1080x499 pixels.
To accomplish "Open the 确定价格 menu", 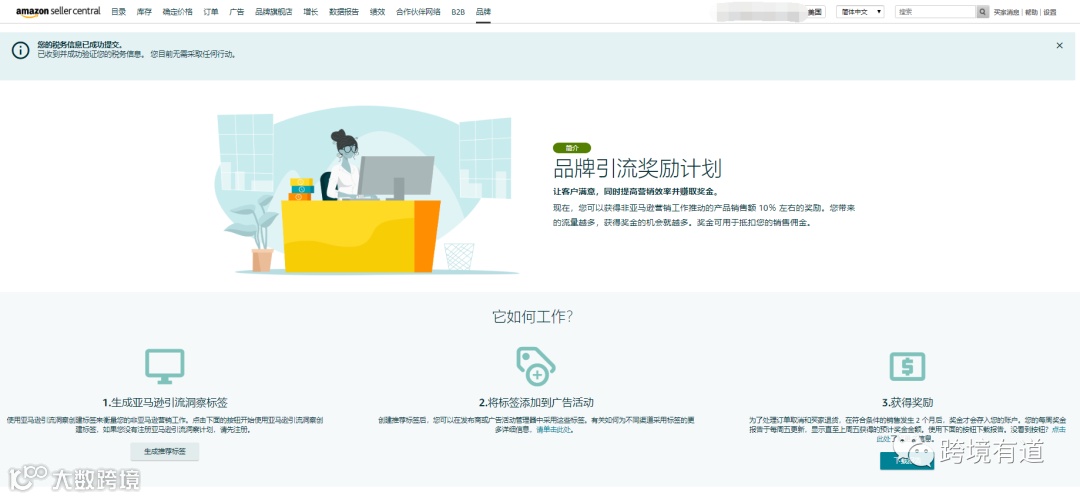I will pyautogui.click(x=178, y=12).
